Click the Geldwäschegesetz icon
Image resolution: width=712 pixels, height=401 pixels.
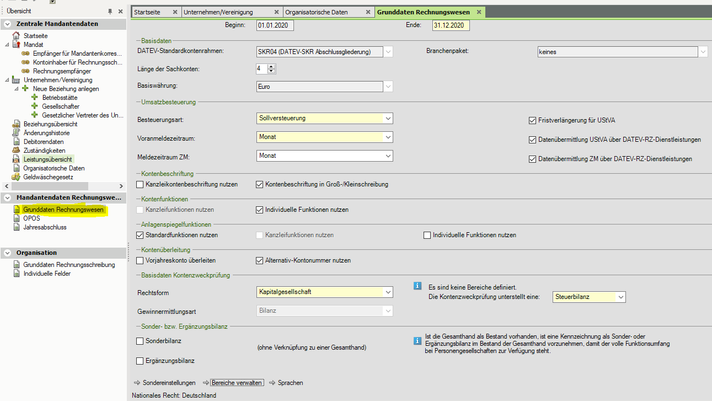click(16, 177)
